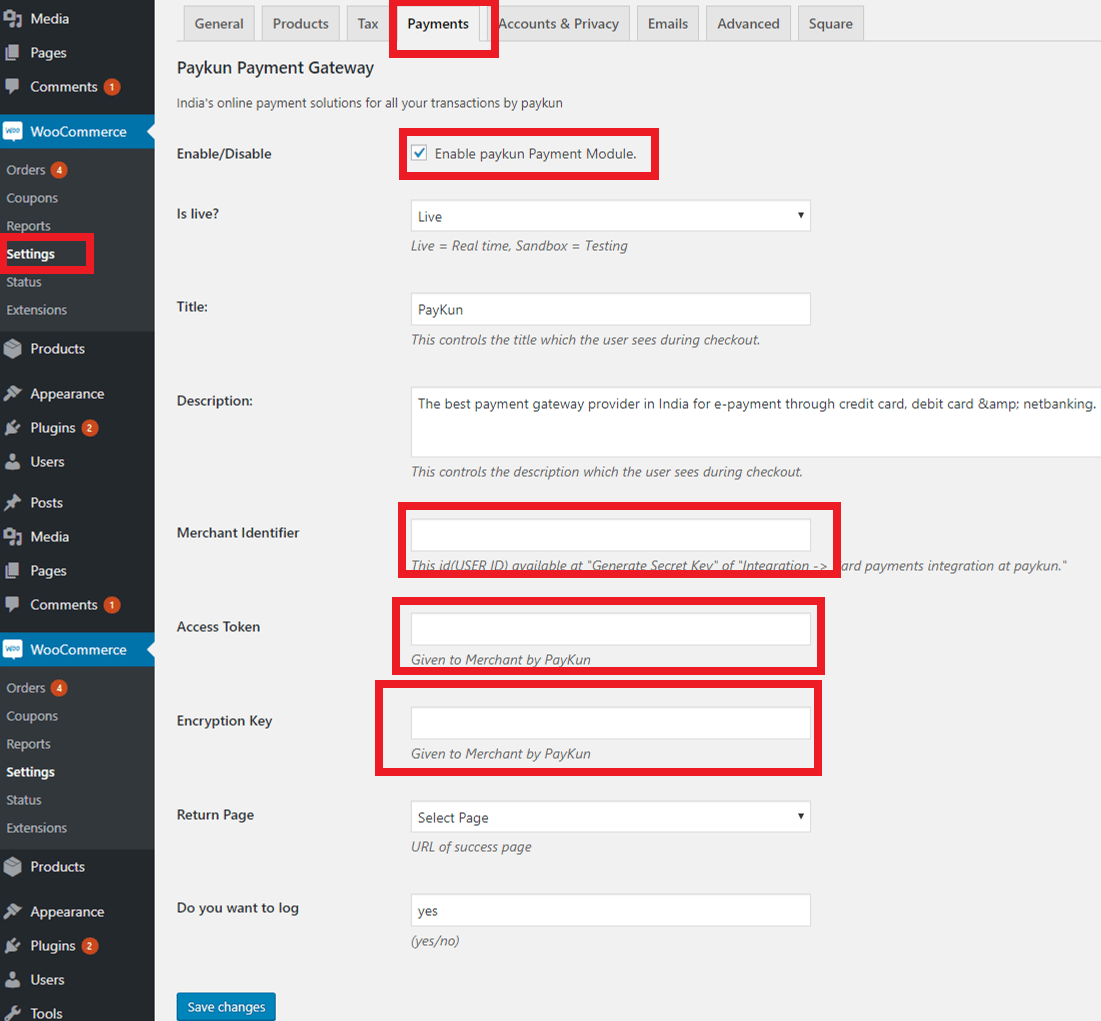Click the Plugins plug icon above Posts
This screenshot has width=1101, height=1021.
13,428
